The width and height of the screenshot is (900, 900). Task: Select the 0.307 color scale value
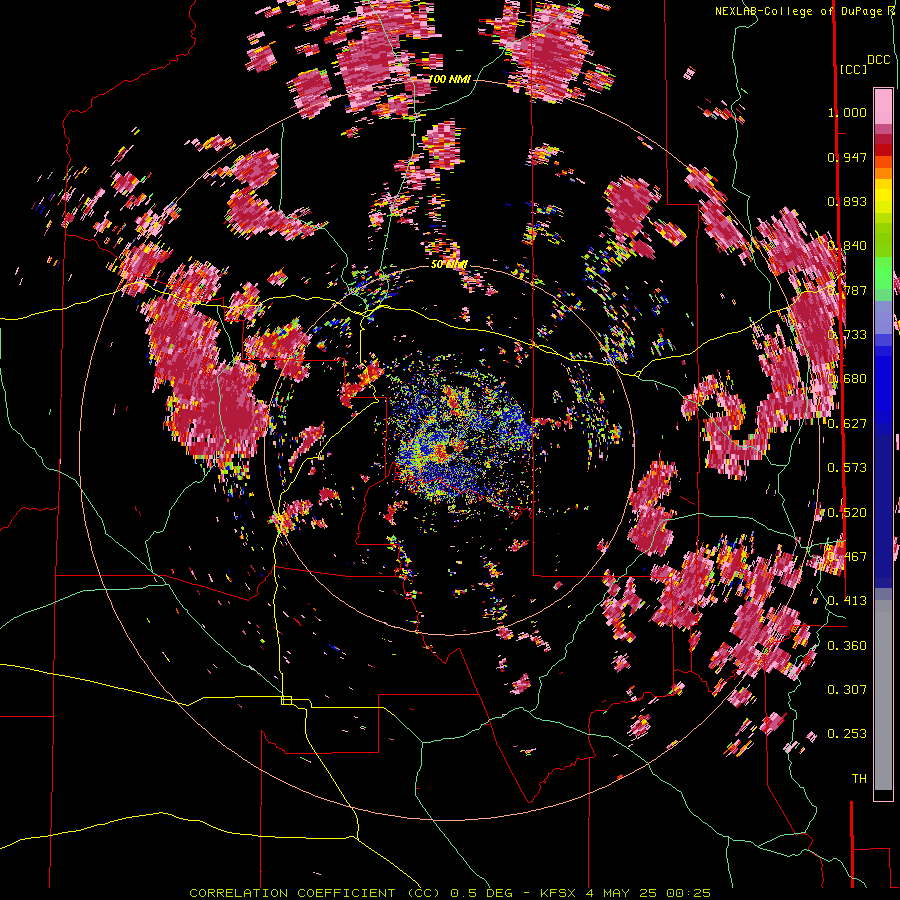(x=847, y=690)
